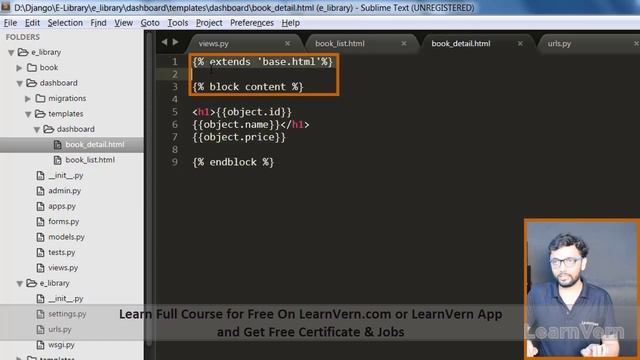
Task: Open wsgi.py in the sidebar
Action: click(61, 345)
